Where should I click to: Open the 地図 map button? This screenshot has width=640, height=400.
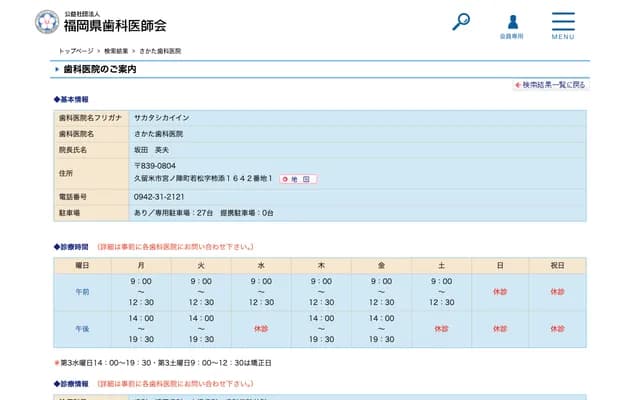click(299, 179)
